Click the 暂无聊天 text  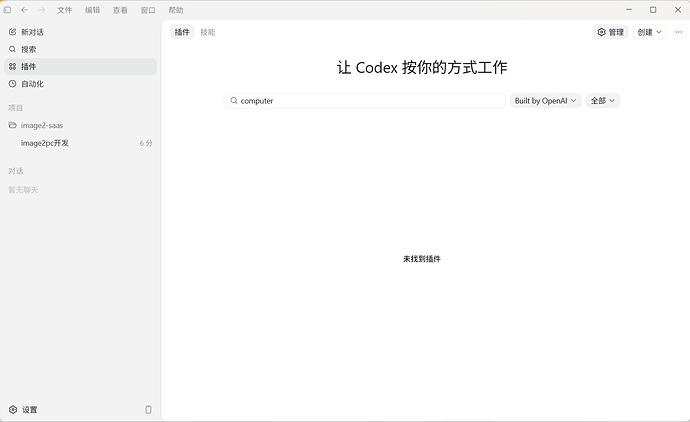tap(23, 190)
